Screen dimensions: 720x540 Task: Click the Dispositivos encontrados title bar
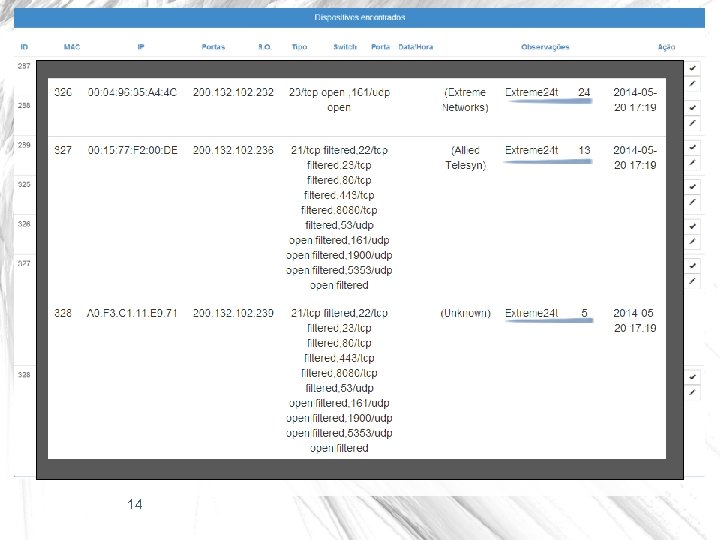(x=359, y=17)
